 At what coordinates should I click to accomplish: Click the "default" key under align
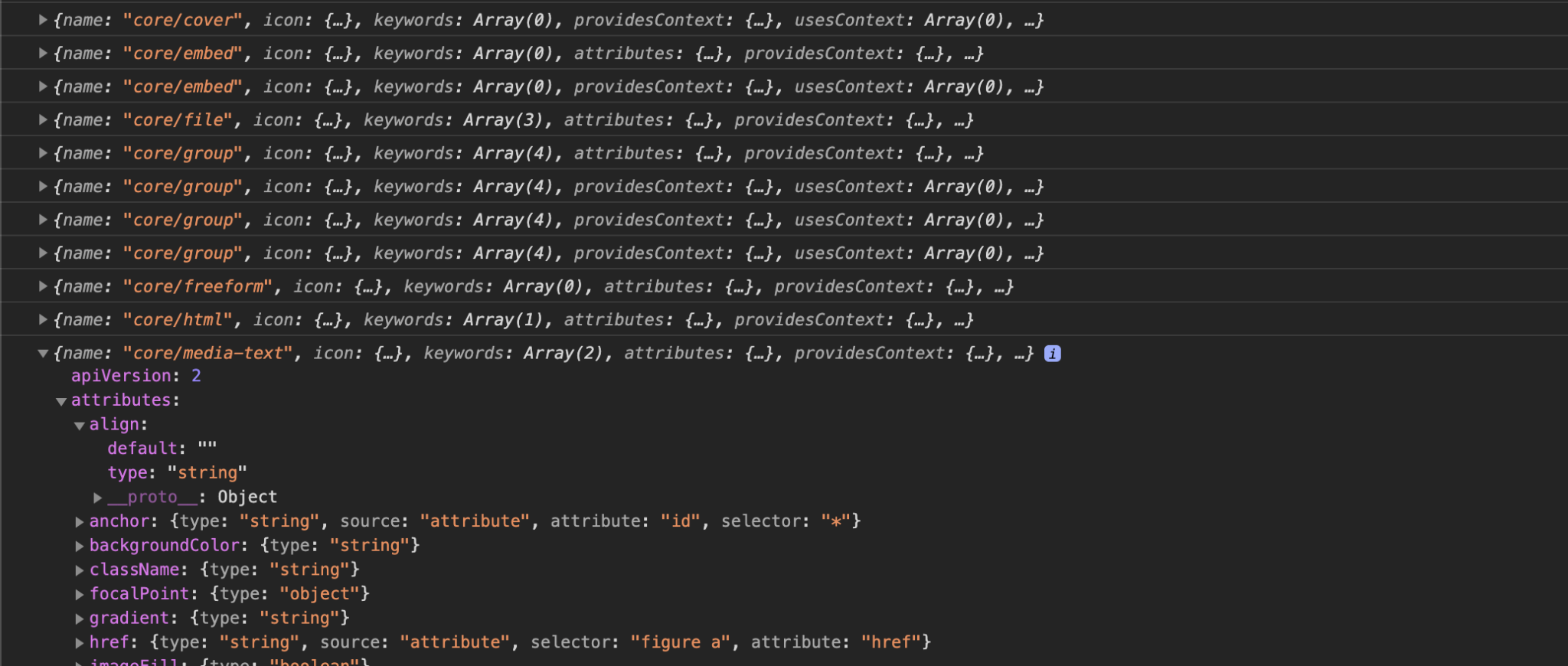[x=142, y=449]
